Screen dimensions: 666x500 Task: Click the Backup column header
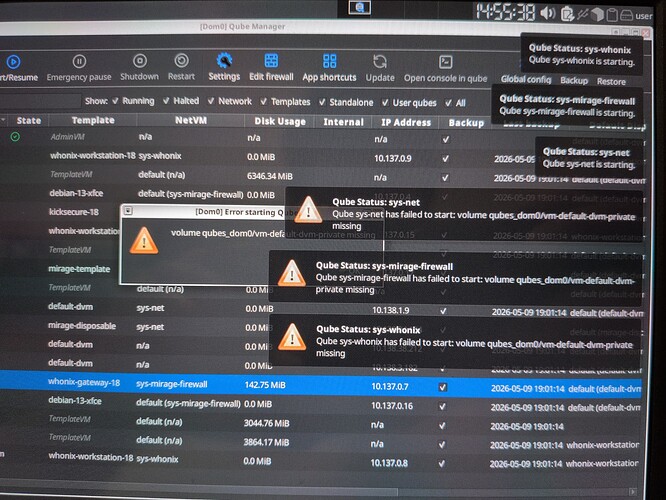pos(466,123)
